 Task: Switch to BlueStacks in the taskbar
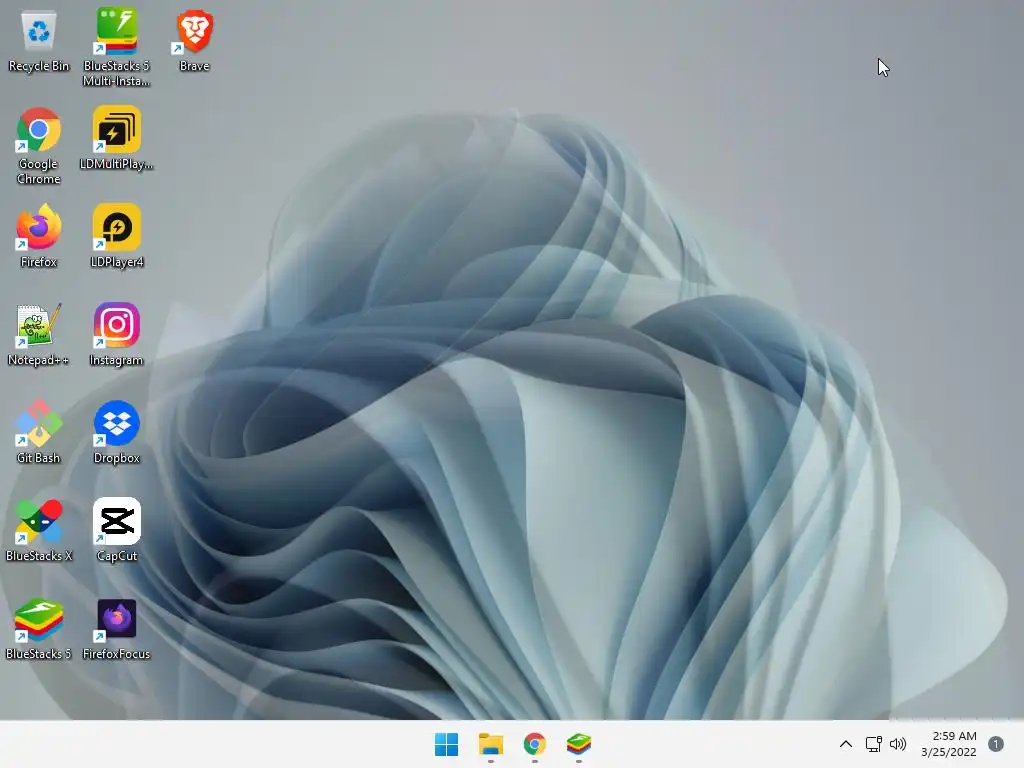tap(579, 744)
